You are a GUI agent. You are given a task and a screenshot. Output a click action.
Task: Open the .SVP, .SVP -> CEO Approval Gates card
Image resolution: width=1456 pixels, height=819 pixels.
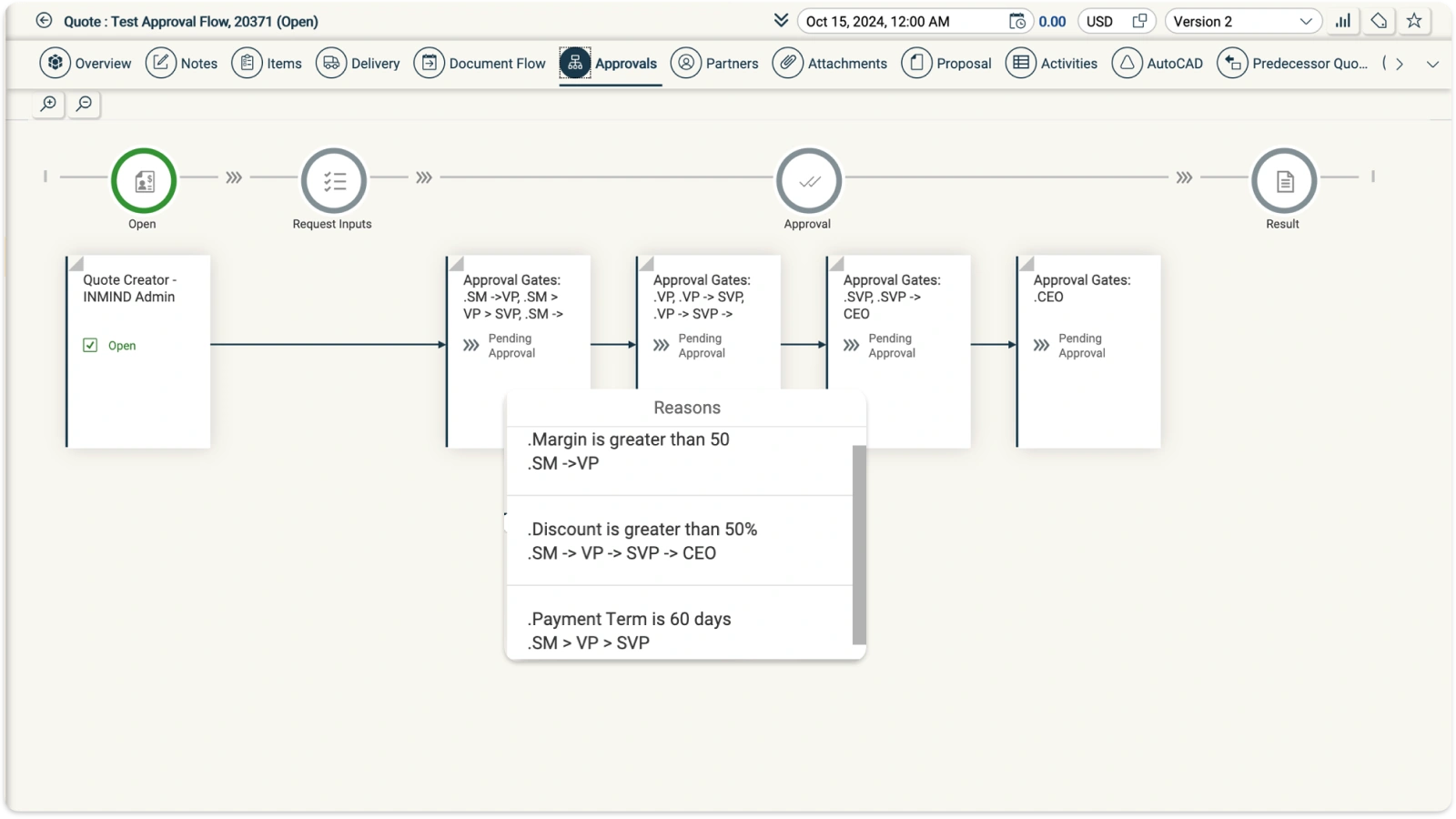tap(898, 351)
